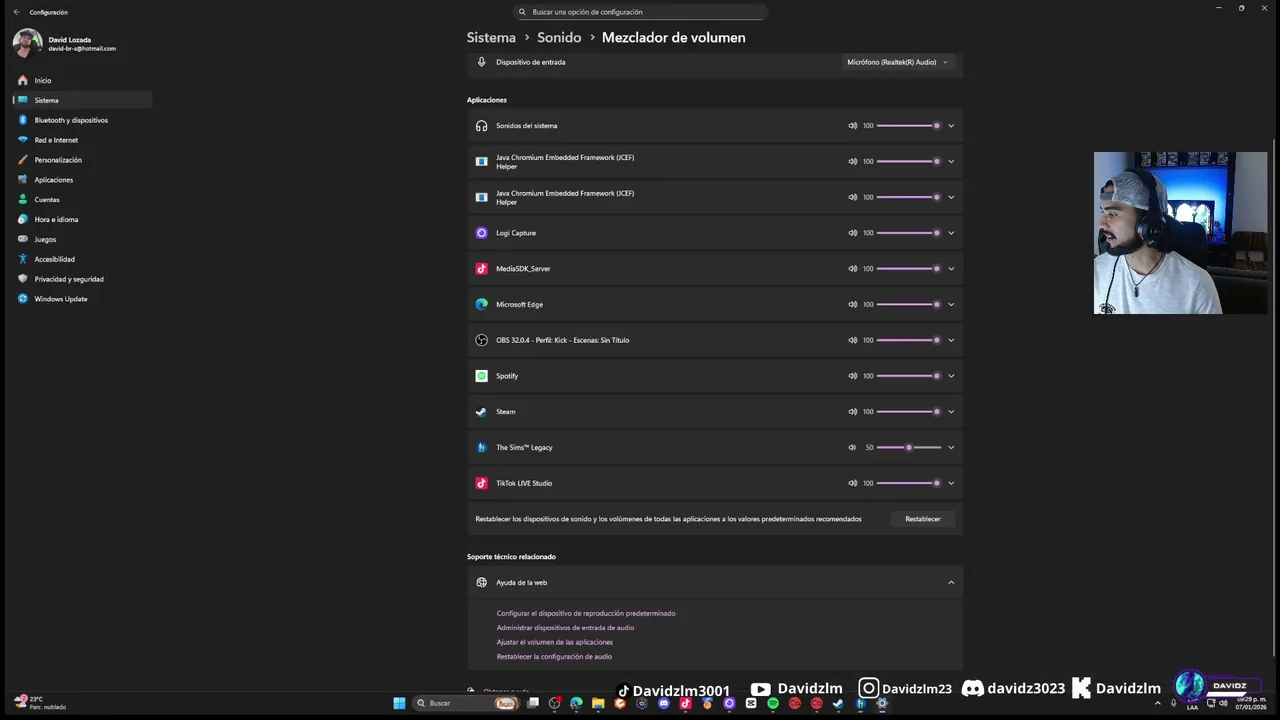This screenshot has height=720, width=1280.
Task: Mute Steam using its speaker icon
Action: tap(853, 412)
